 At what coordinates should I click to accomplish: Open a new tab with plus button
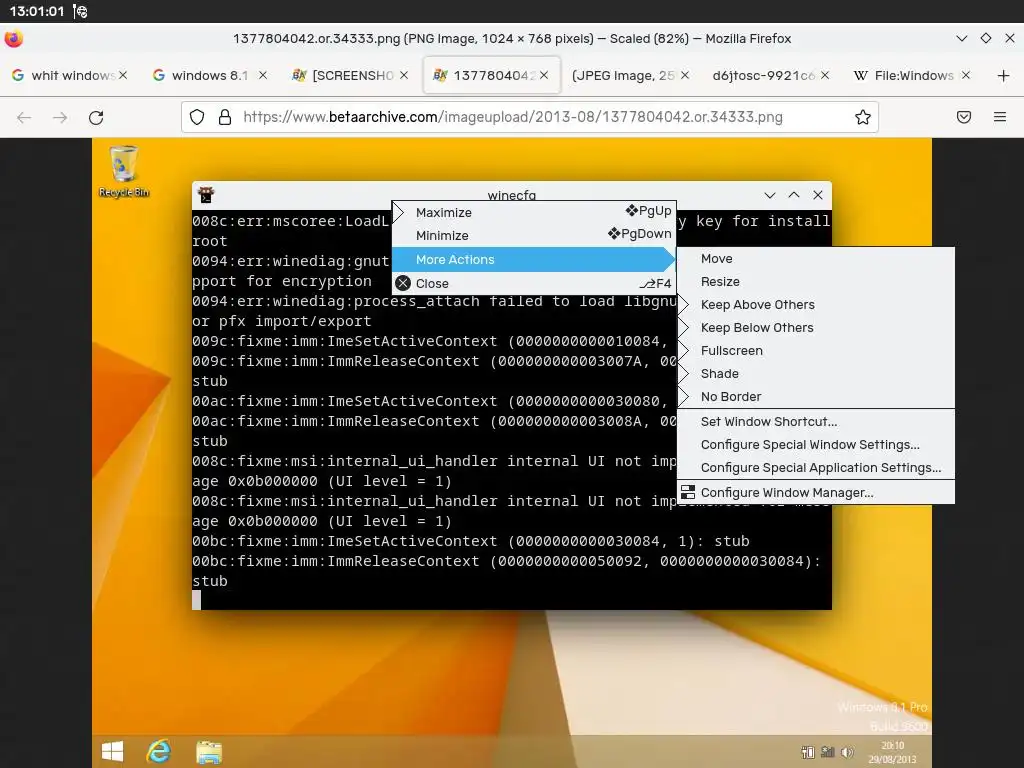(1004, 76)
